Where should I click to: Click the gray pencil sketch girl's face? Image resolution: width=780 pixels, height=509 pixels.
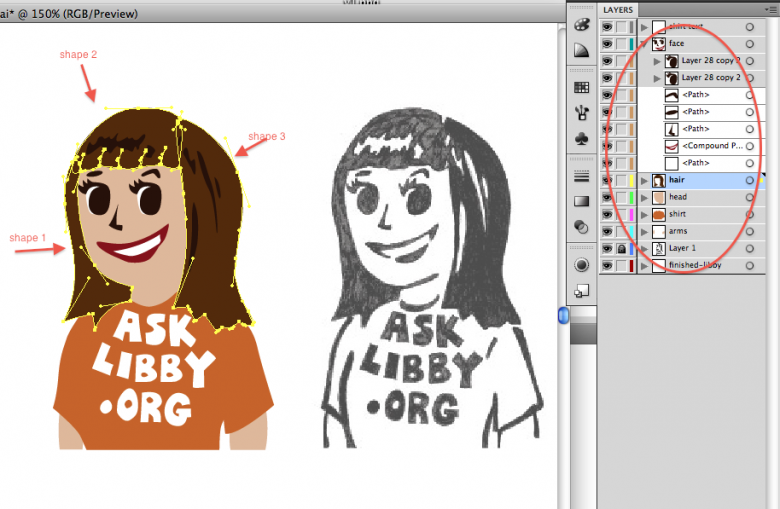click(x=393, y=224)
